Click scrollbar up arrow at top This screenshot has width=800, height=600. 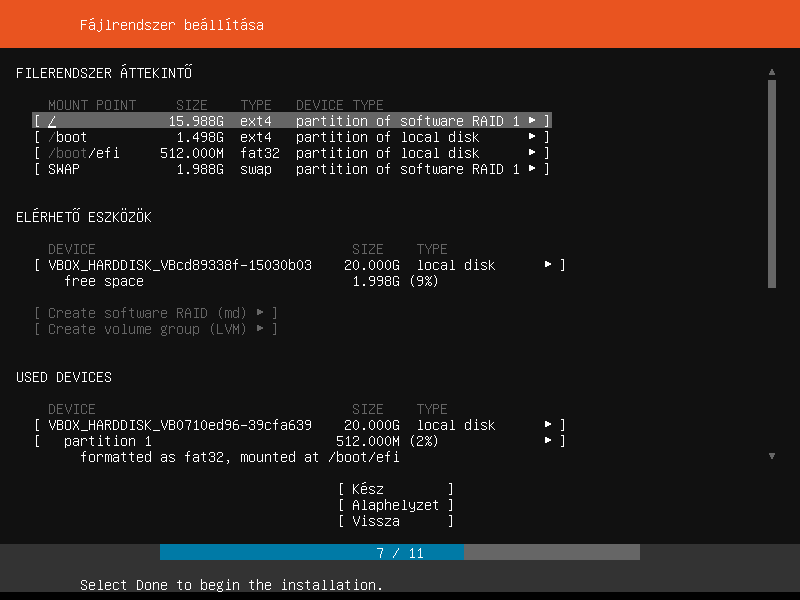click(x=771, y=72)
